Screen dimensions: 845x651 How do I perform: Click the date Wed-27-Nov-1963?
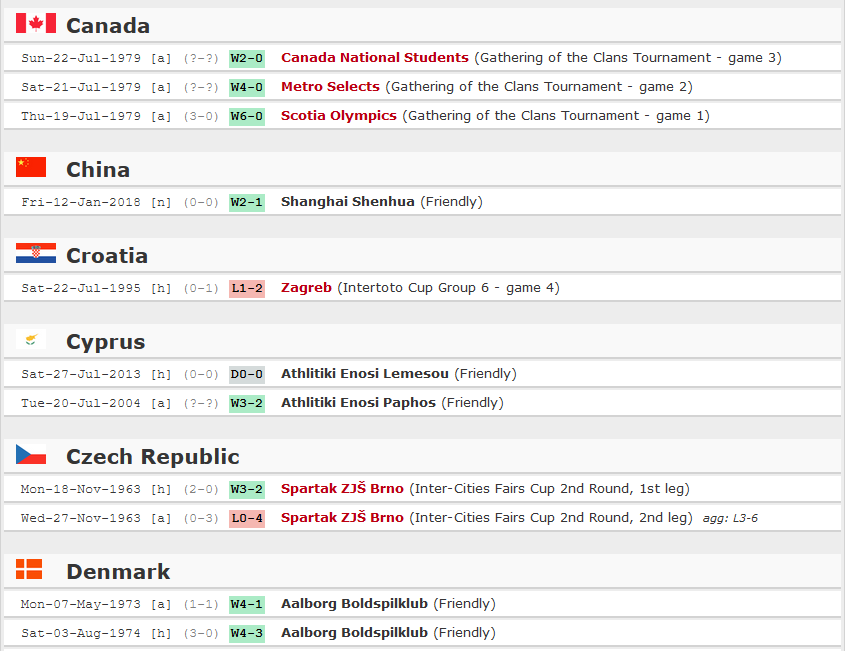tap(81, 519)
